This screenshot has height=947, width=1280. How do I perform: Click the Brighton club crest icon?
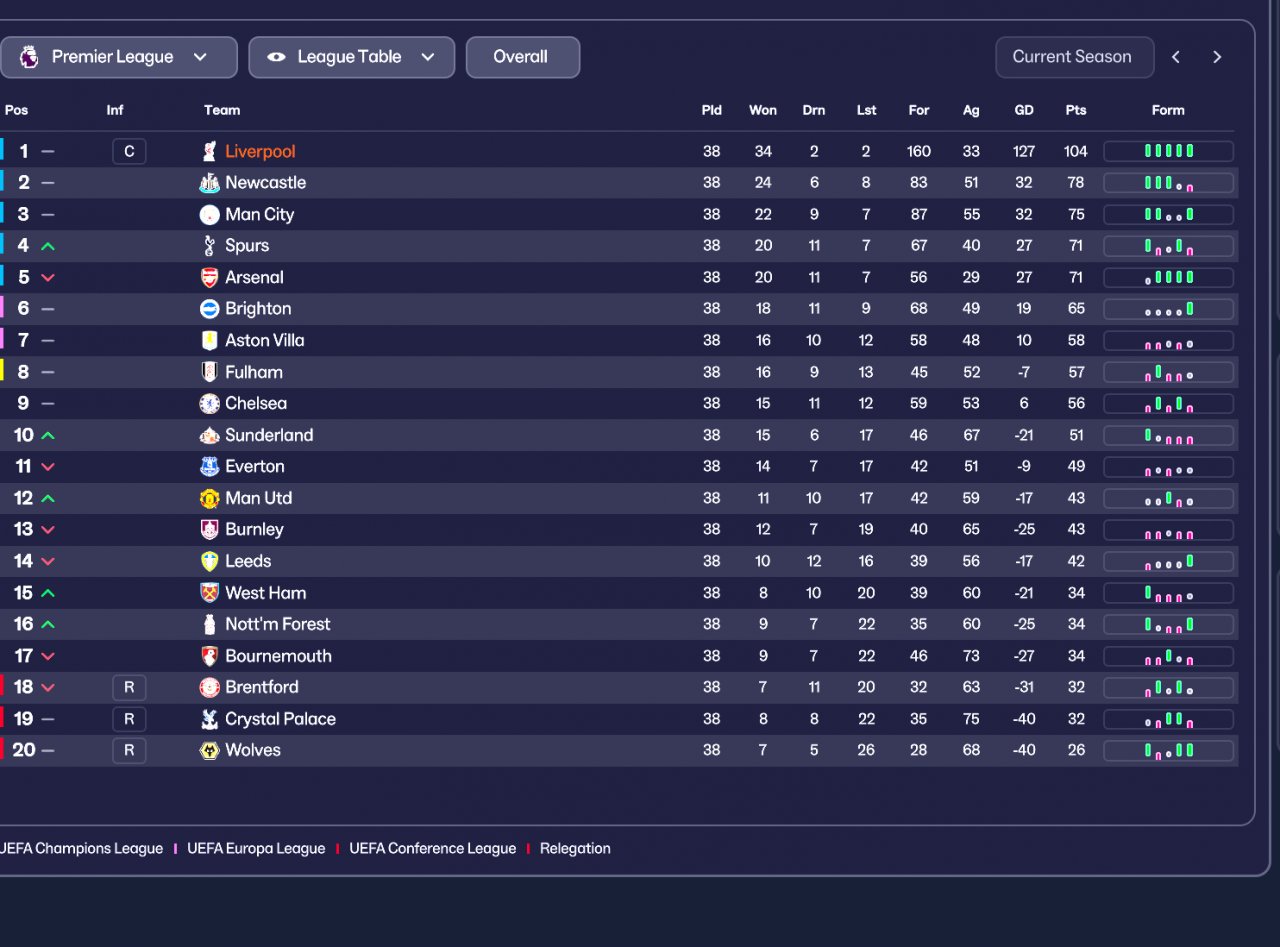pos(209,309)
